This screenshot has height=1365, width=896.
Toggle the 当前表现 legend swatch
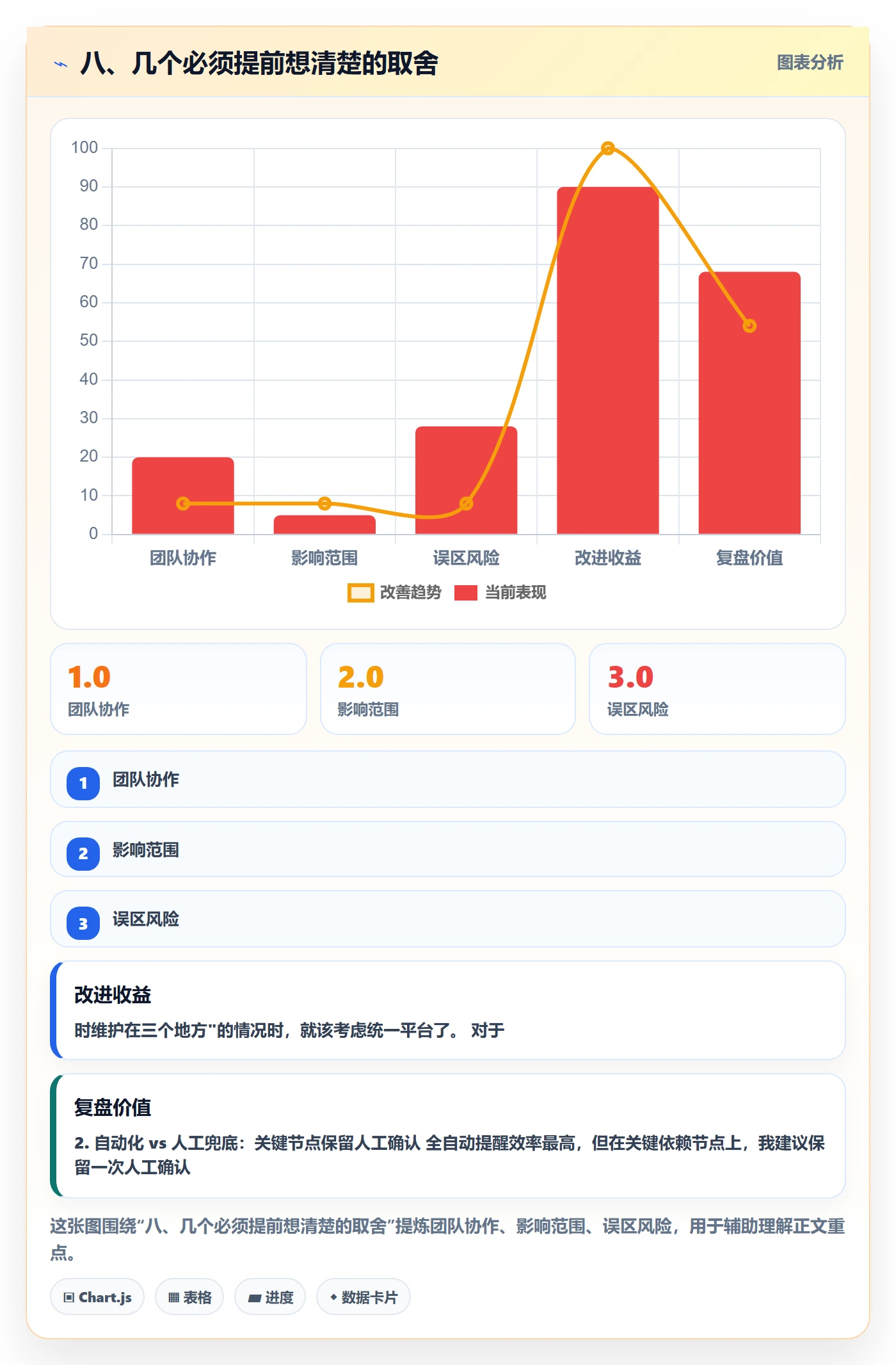(x=466, y=593)
